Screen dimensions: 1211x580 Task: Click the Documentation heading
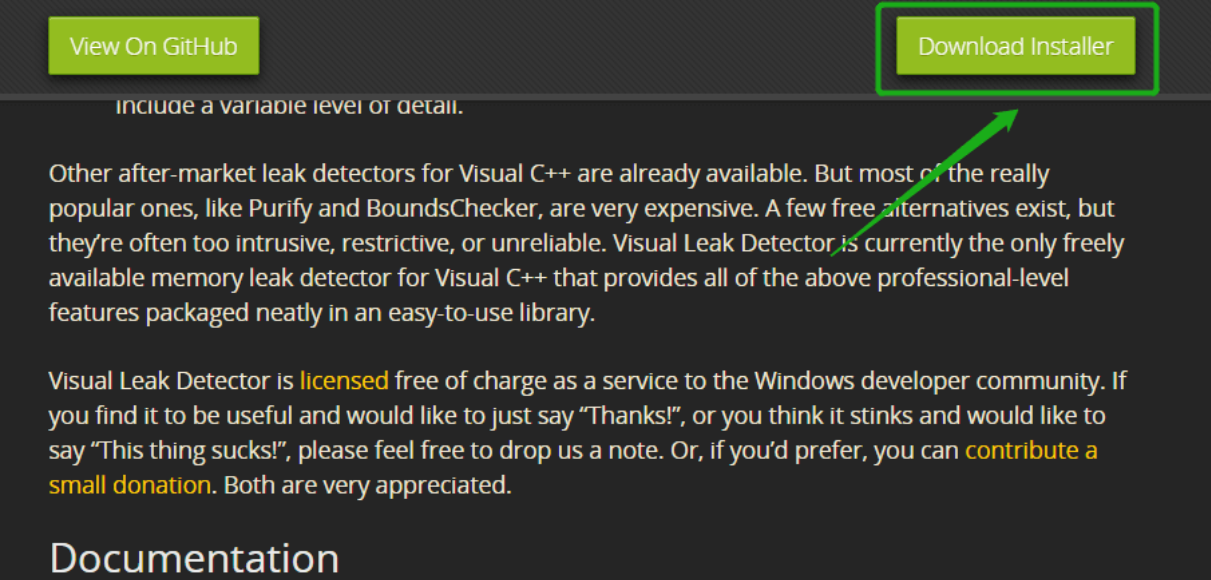tap(194, 557)
